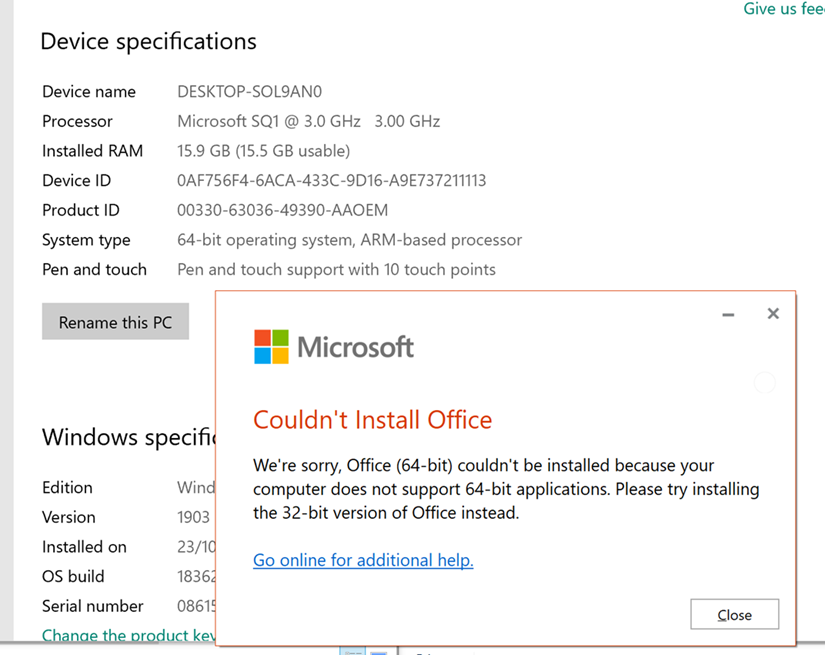This screenshot has width=825, height=655.
Task: Click the Pen and touch support value
Action: 336,269
